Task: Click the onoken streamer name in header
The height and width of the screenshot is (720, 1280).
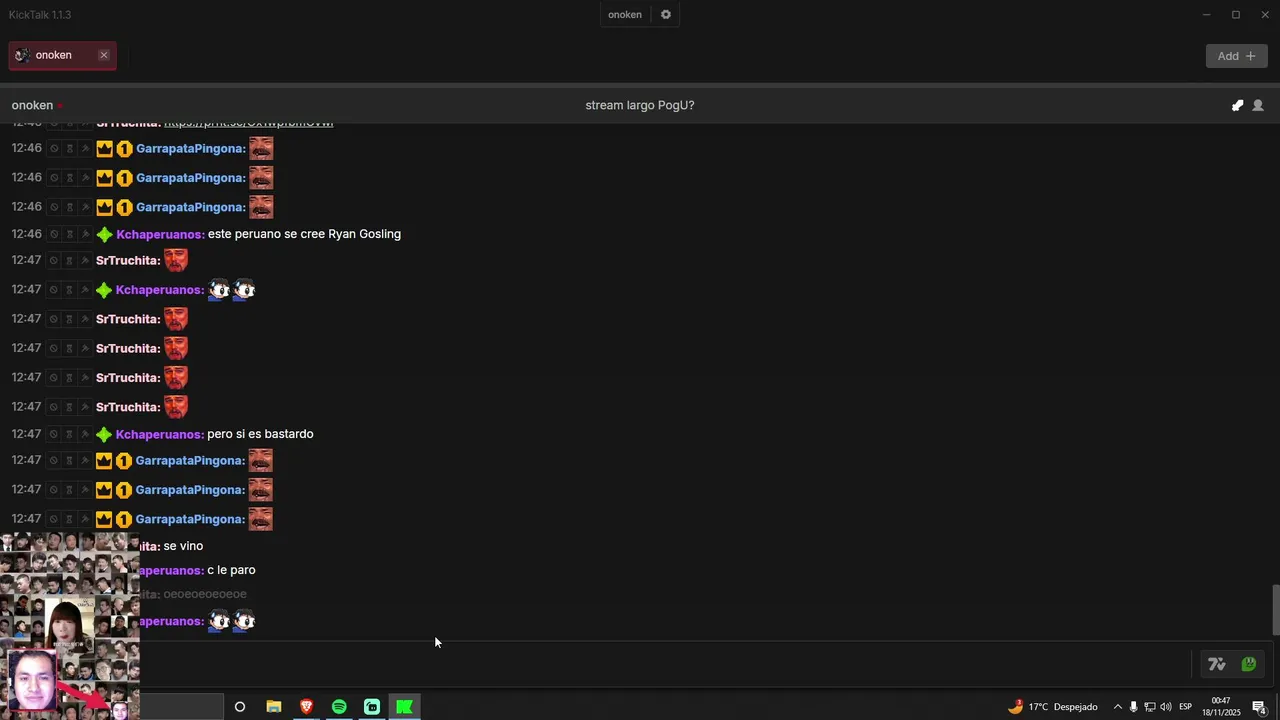Action: tap(32, 105)
